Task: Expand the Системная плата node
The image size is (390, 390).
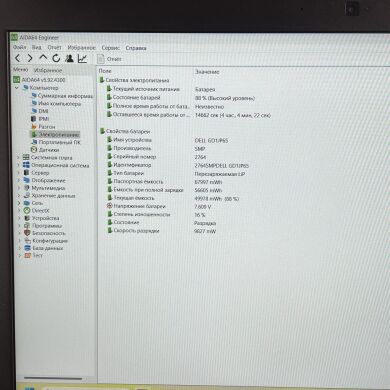Action: click(18, 157)
